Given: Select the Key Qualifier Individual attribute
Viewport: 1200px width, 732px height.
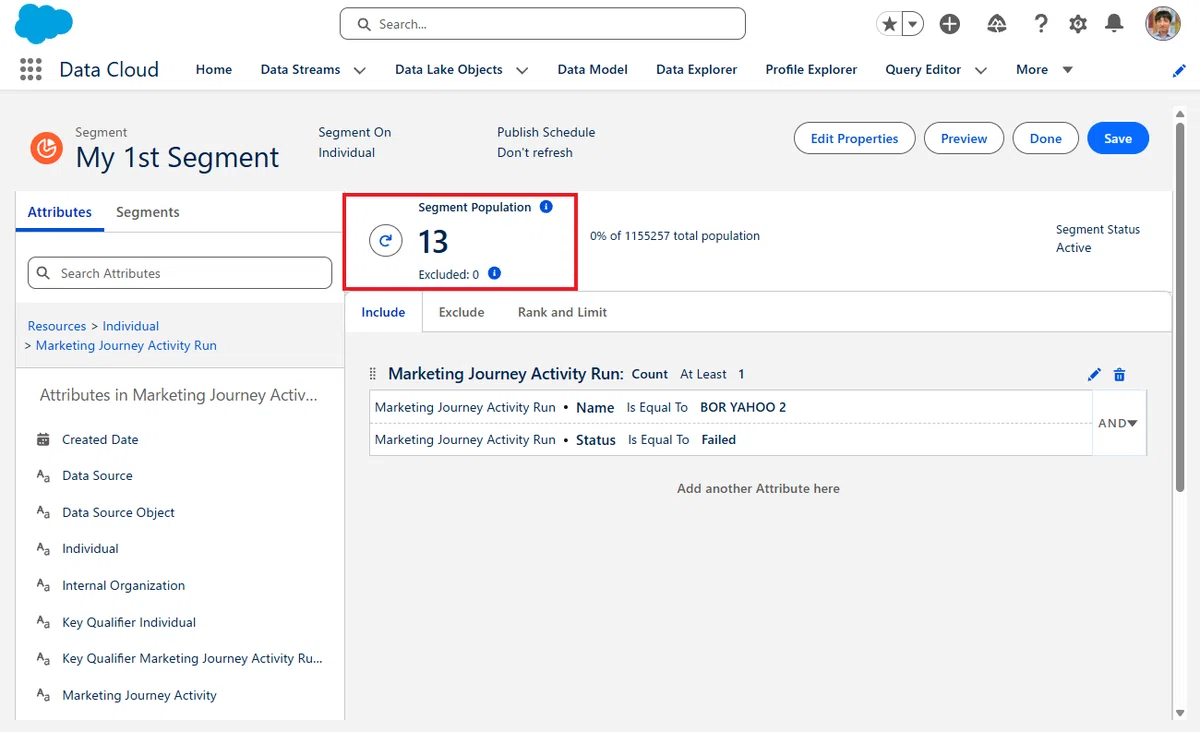Looking at the screenshot, I should coord(129,622).
